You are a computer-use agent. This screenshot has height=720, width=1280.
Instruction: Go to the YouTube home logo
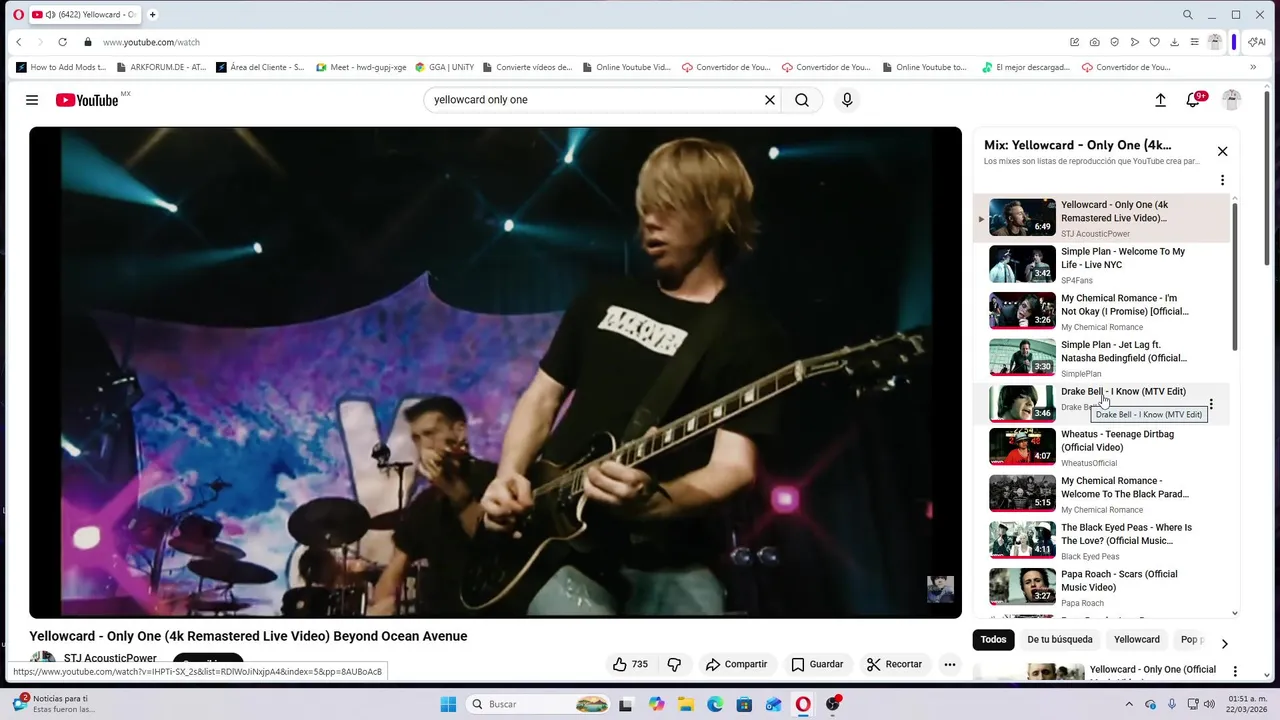(x=87, y=100)
